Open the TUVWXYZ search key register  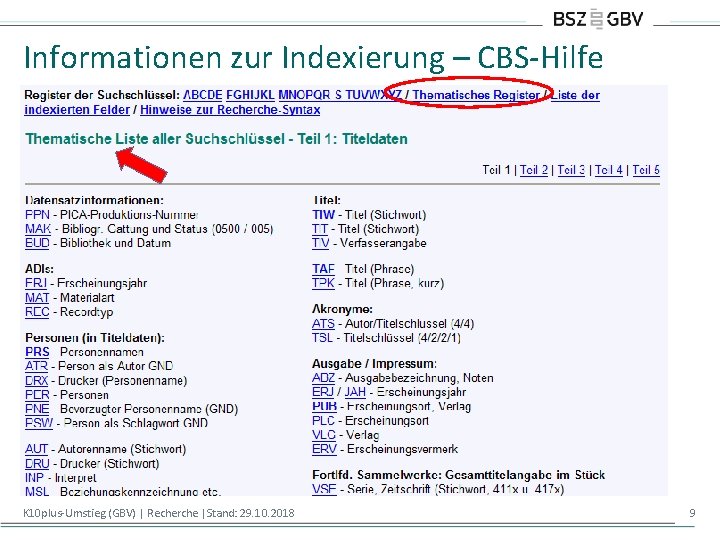click(x=373, y=95)
